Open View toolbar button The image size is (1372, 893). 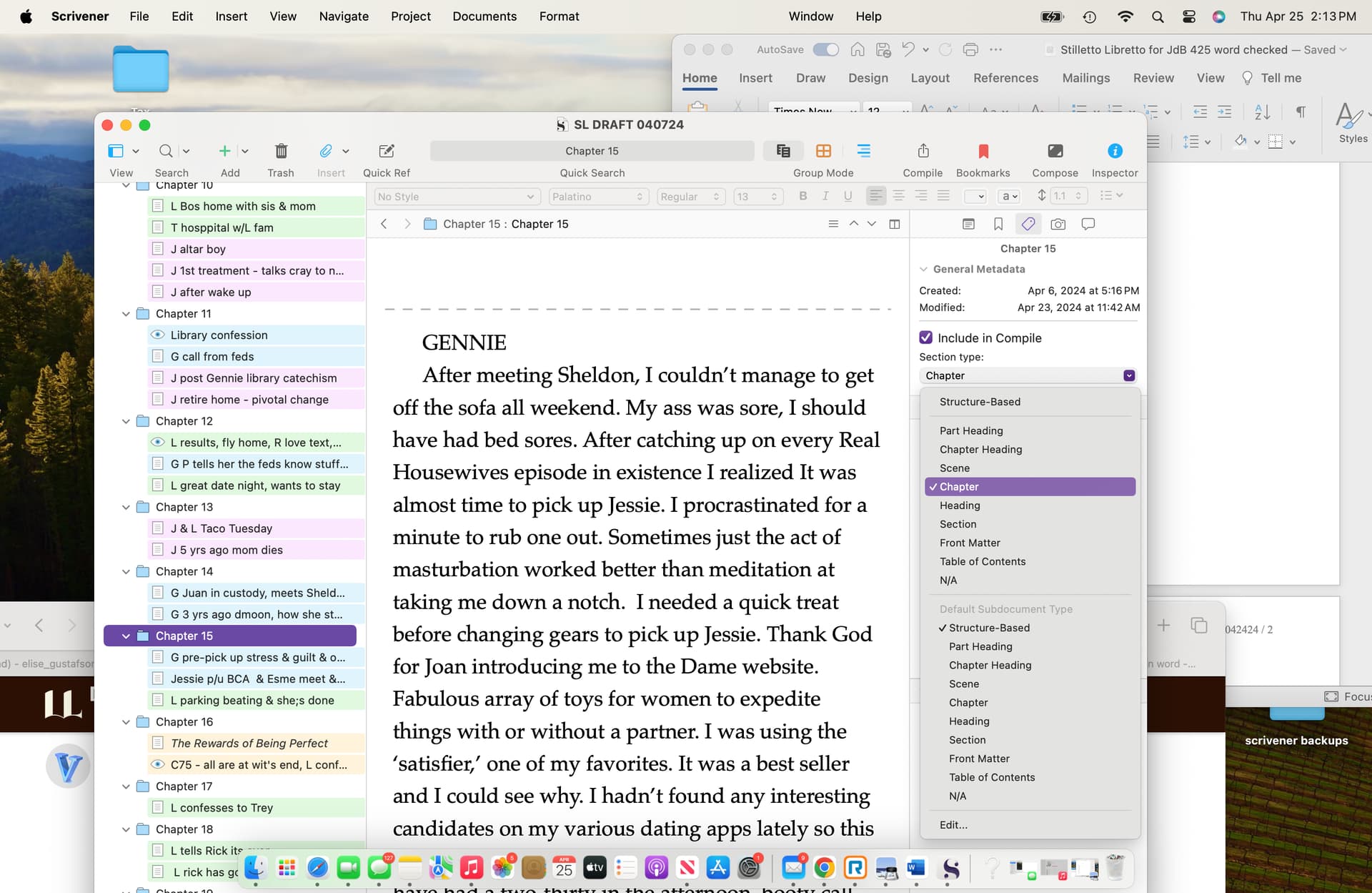tap(116, 151)
